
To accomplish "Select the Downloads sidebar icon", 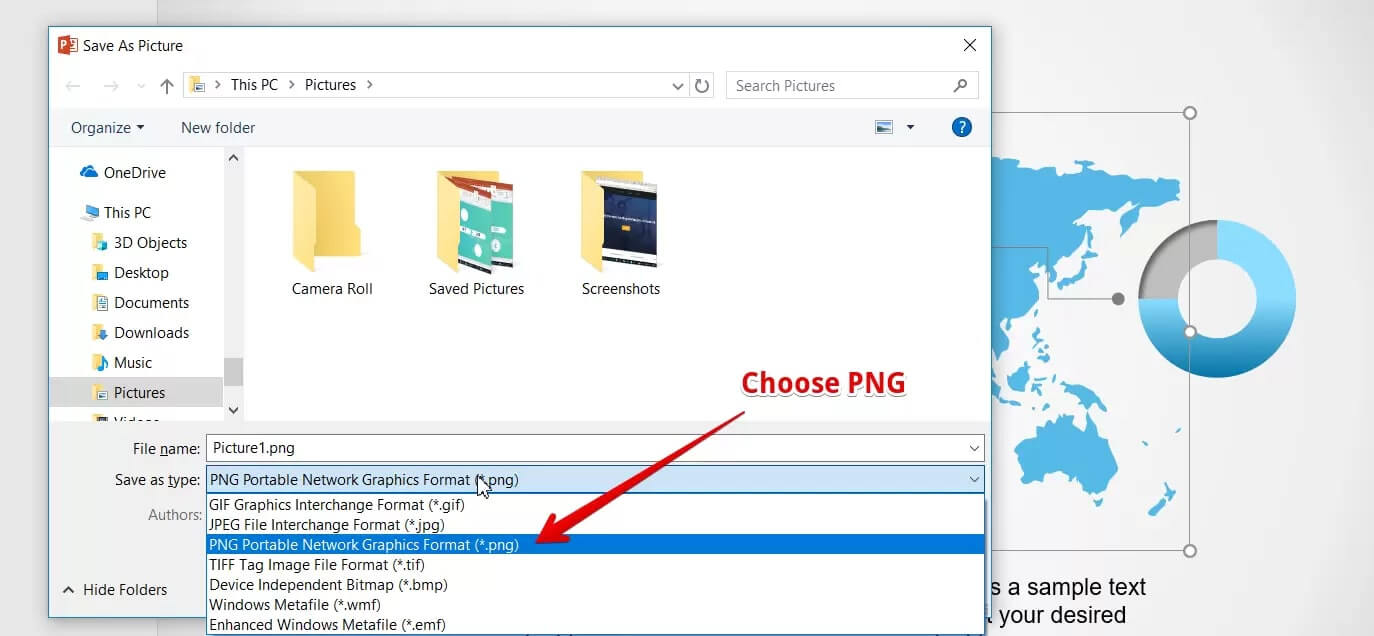I will (x=100, y=332).
